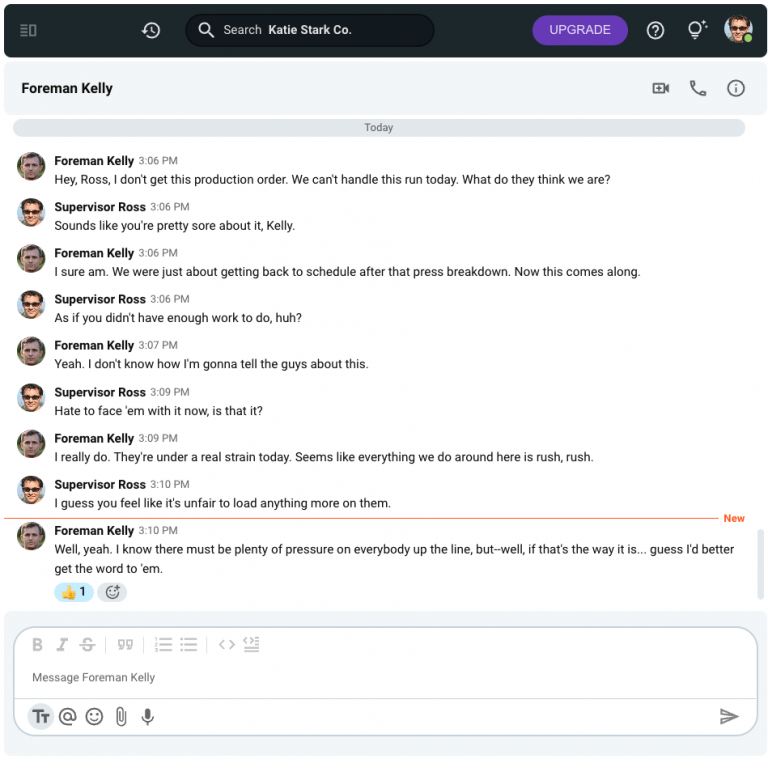Attach a file with the paperclip icon
The height and width of the screenshot is (759, 768).
(121, 716)
